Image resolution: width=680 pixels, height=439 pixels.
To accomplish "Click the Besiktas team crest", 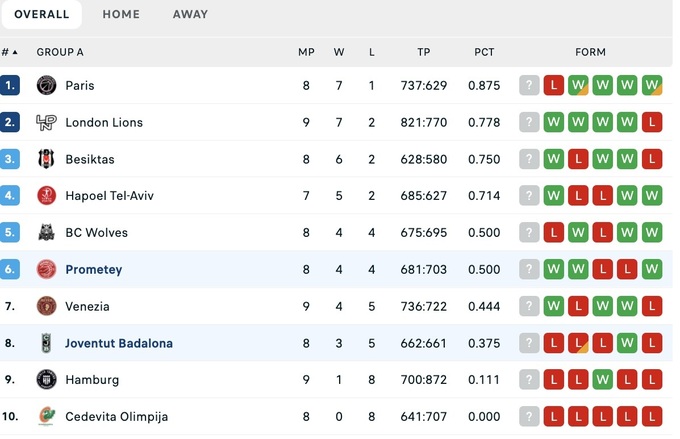I will [46, 160].
